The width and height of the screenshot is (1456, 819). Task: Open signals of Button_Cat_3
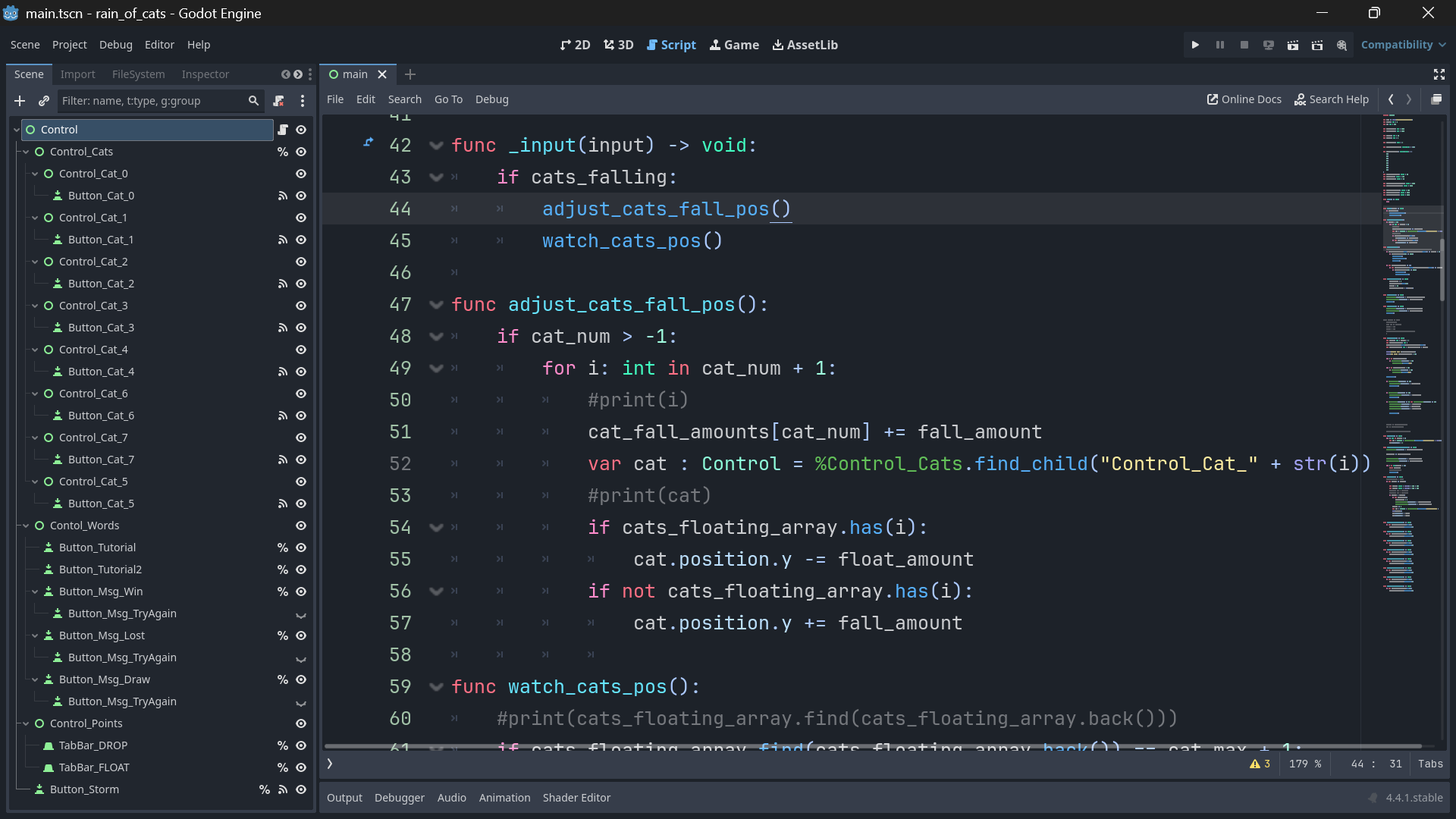click(x=283, y=328)
